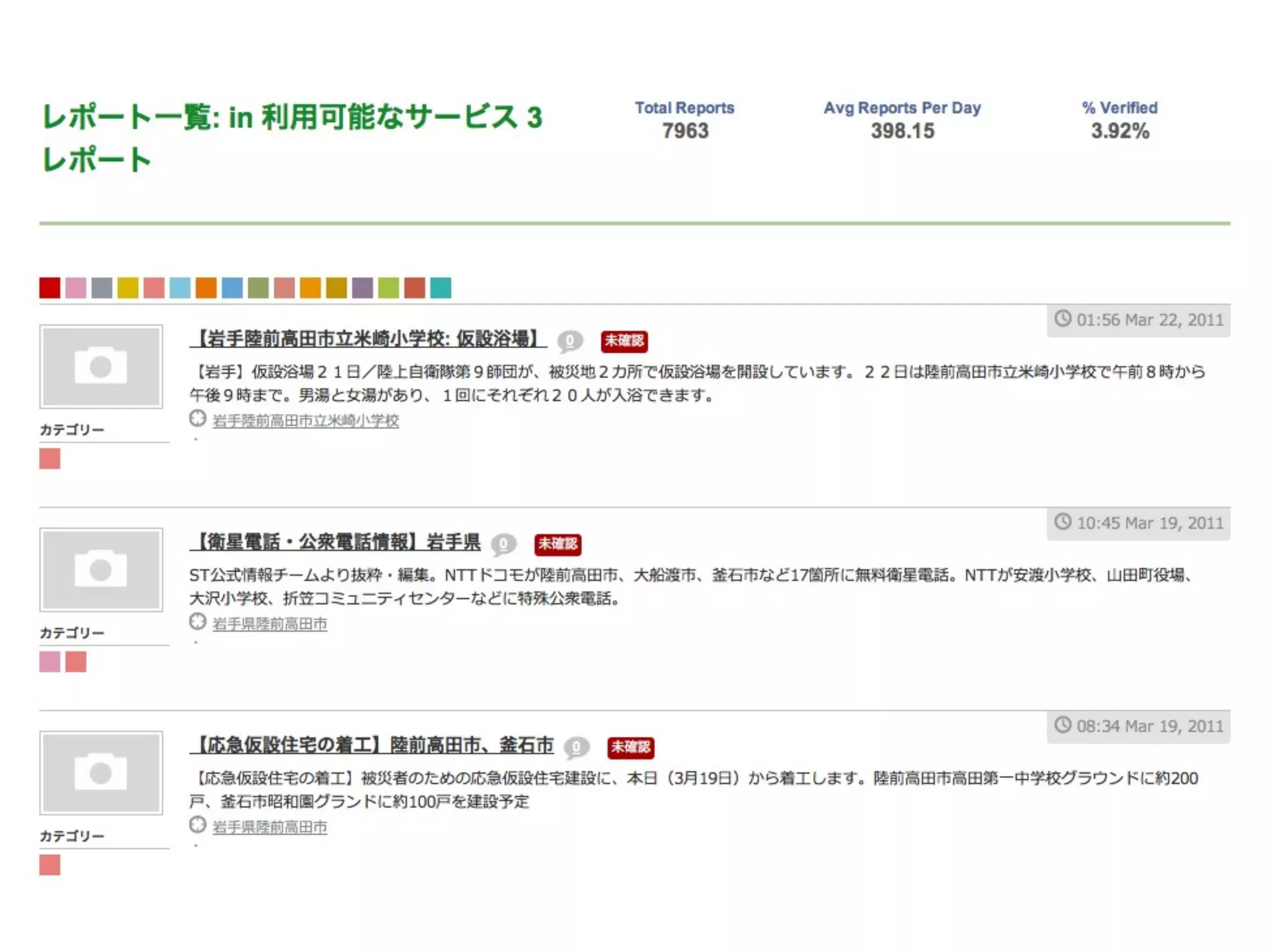This screenshot has height=952, width=1270.
Task: Open report 岩手陸前高田市立米崎小学校: 仮設浴場
Action: point(368,339)
